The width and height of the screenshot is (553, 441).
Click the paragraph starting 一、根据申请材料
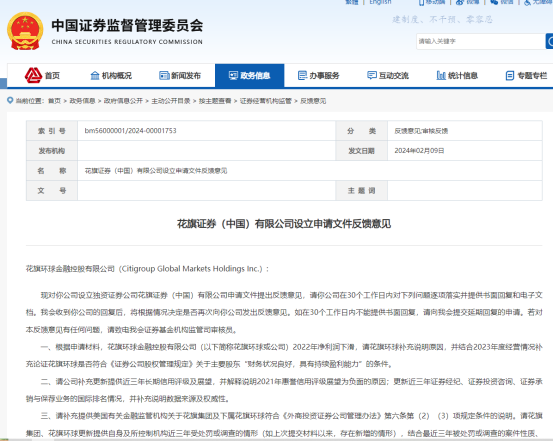tap(284, 355)
